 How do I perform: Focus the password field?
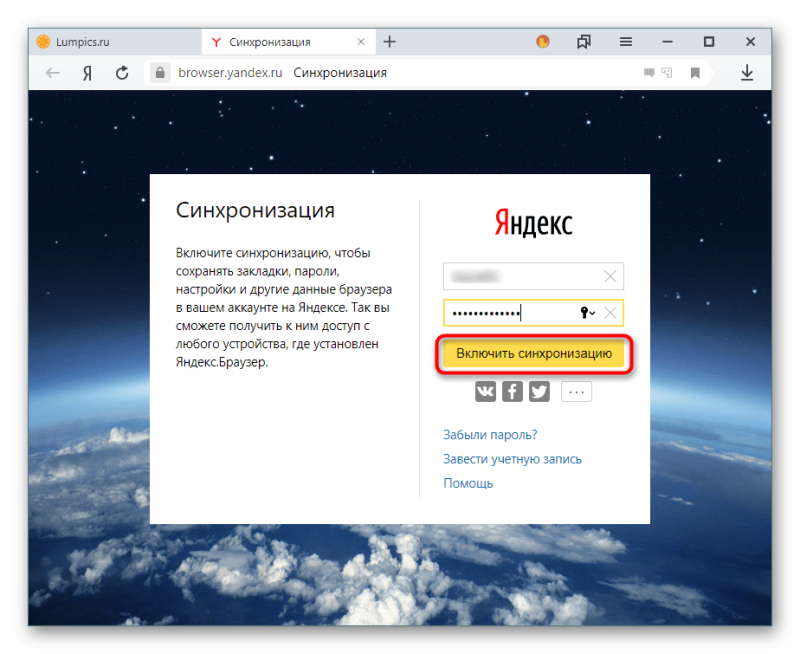[533, 313]
